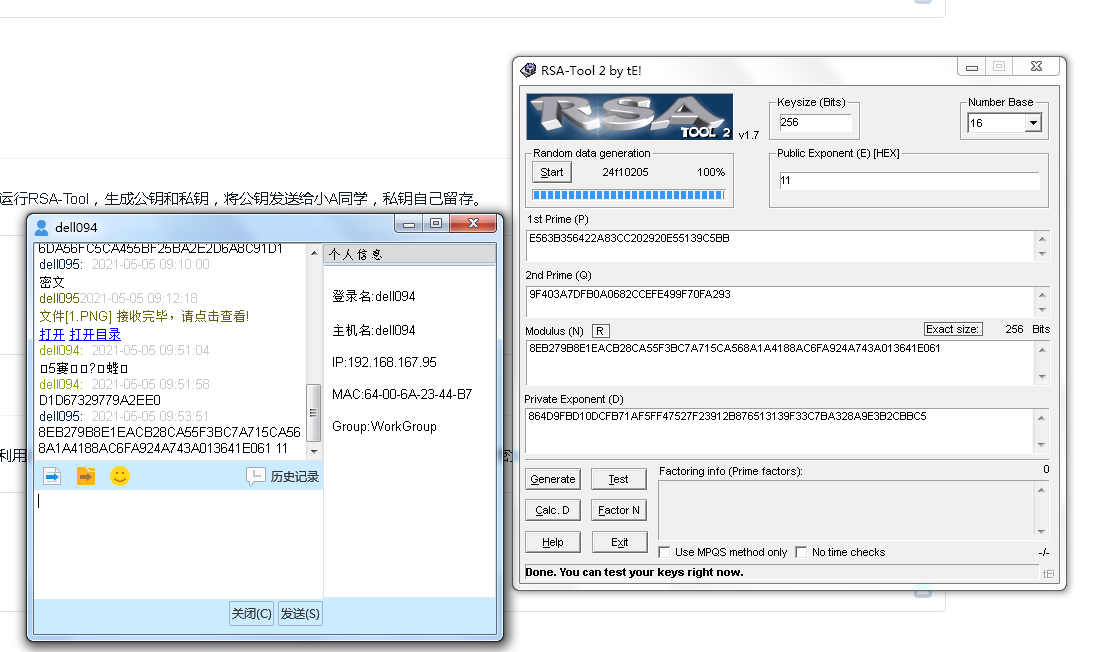
Task: Click the status text 'Done. You can test your keys'
Action: [x=634, y=572]
